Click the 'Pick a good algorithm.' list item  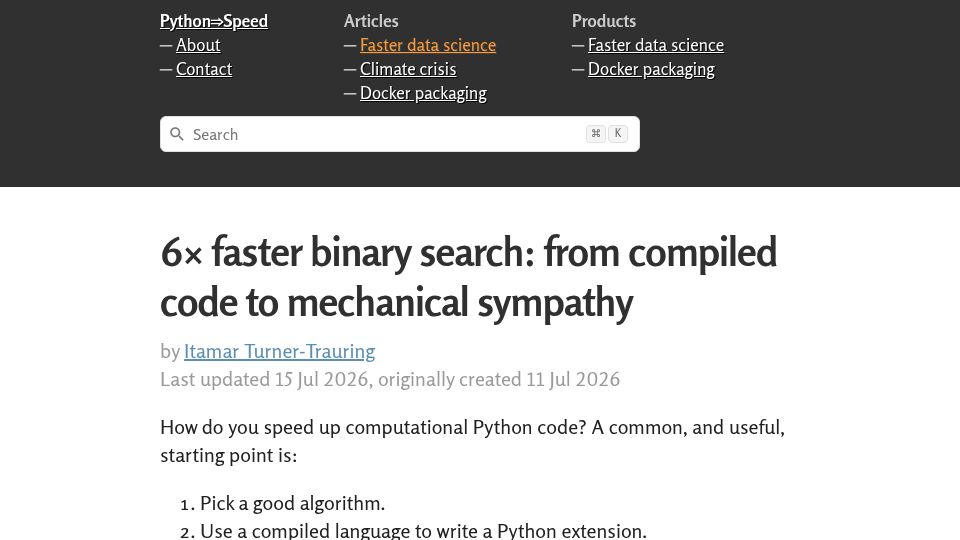292,503
